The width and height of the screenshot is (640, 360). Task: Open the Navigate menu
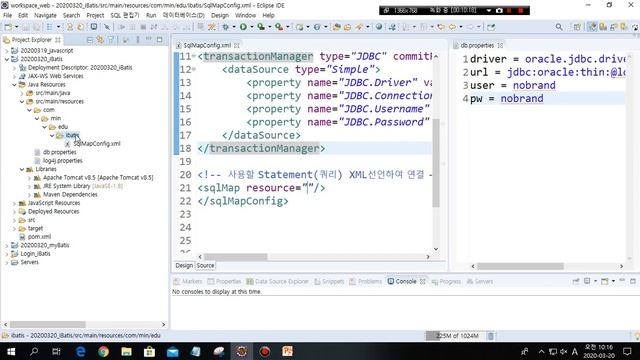pos(45,15)
